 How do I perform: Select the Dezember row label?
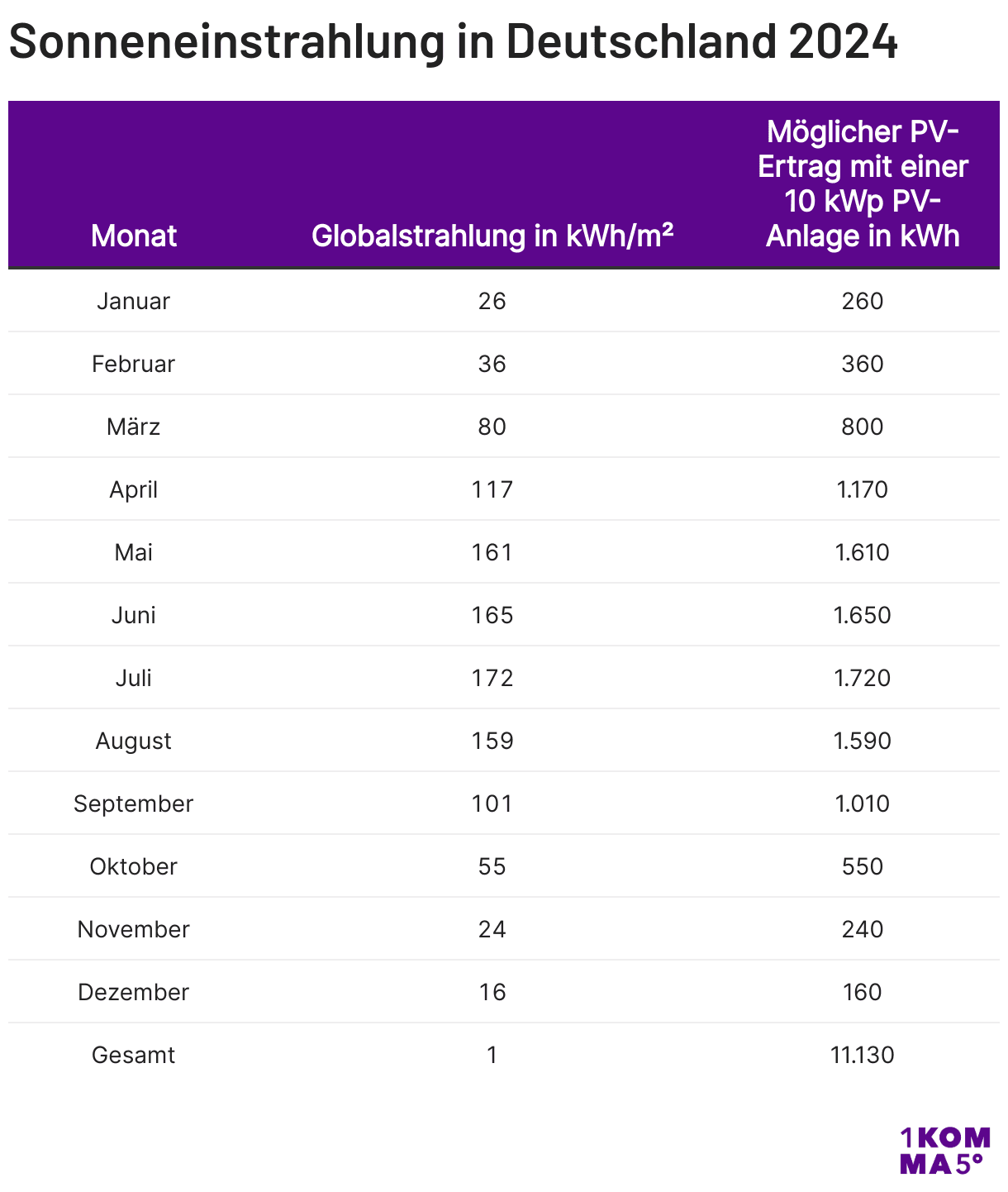[134, 992]
